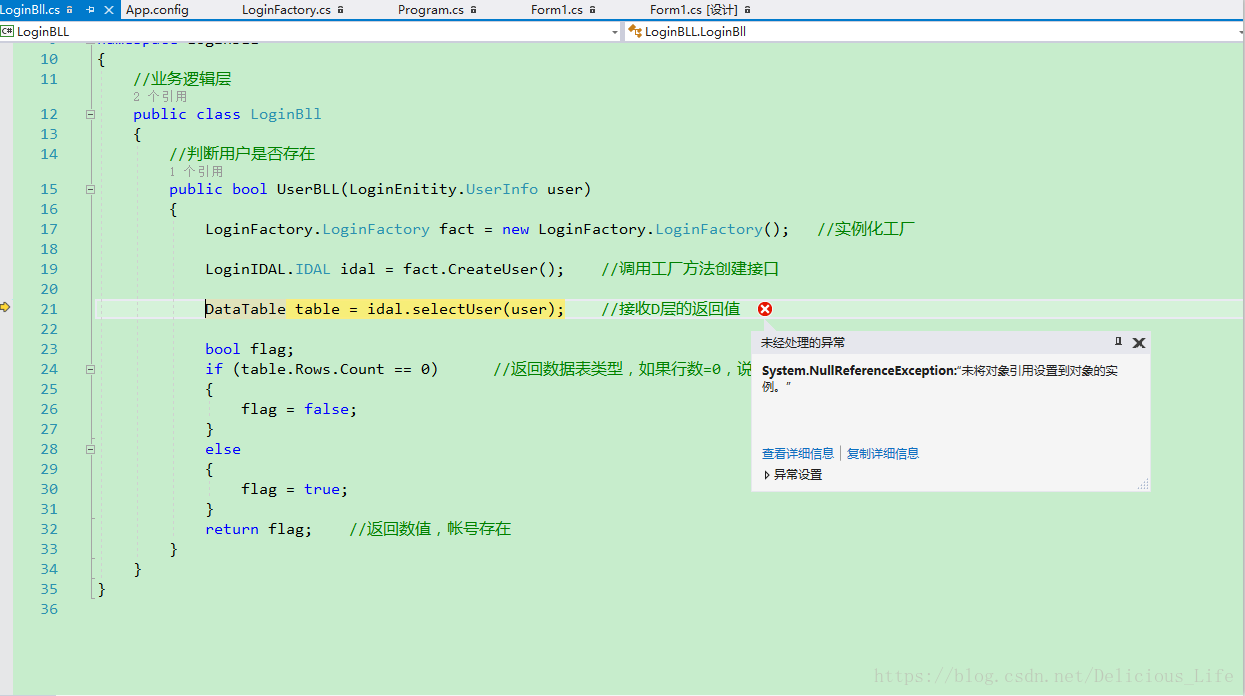Click 'table.Rows.Count == 0' condition
Viewport: 1245px width, 696px height.
click(x=335, y=369)
